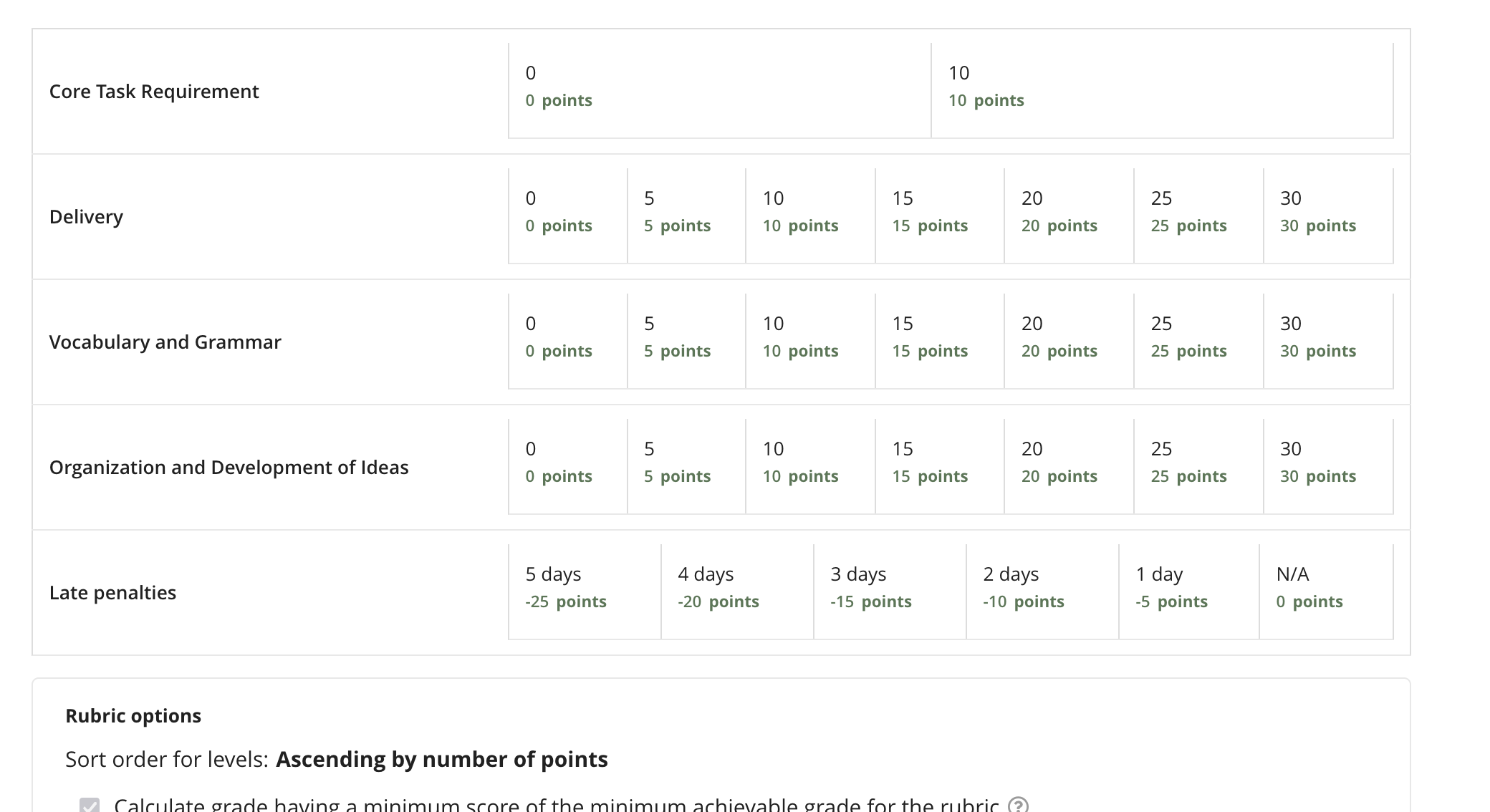Image resolution: width=1490 pixels, height=812 pixels.
Task: Toggle Calculate grade minimum score checkbox
Action: tap(90, 806)
